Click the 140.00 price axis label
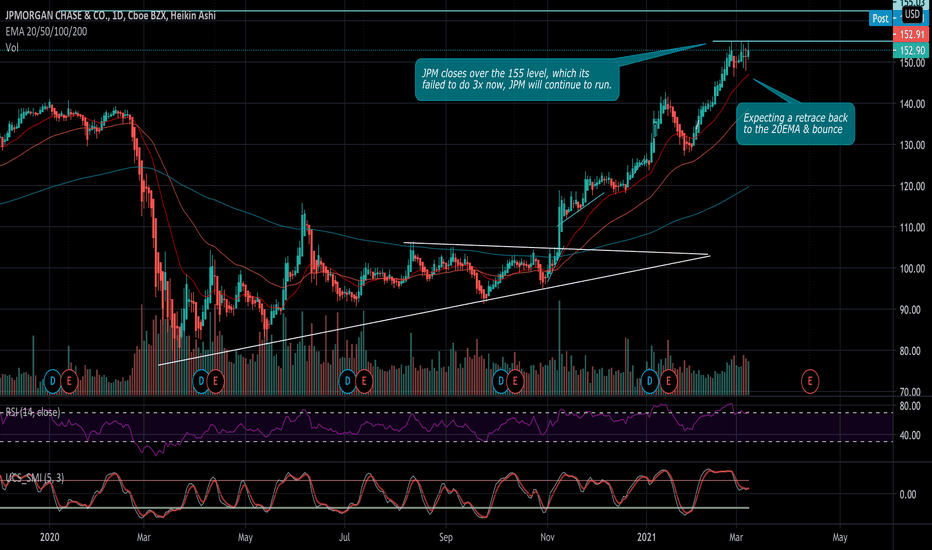Viewport: 932px width, 550px height. pyautogui.click(x=912, y=103)
